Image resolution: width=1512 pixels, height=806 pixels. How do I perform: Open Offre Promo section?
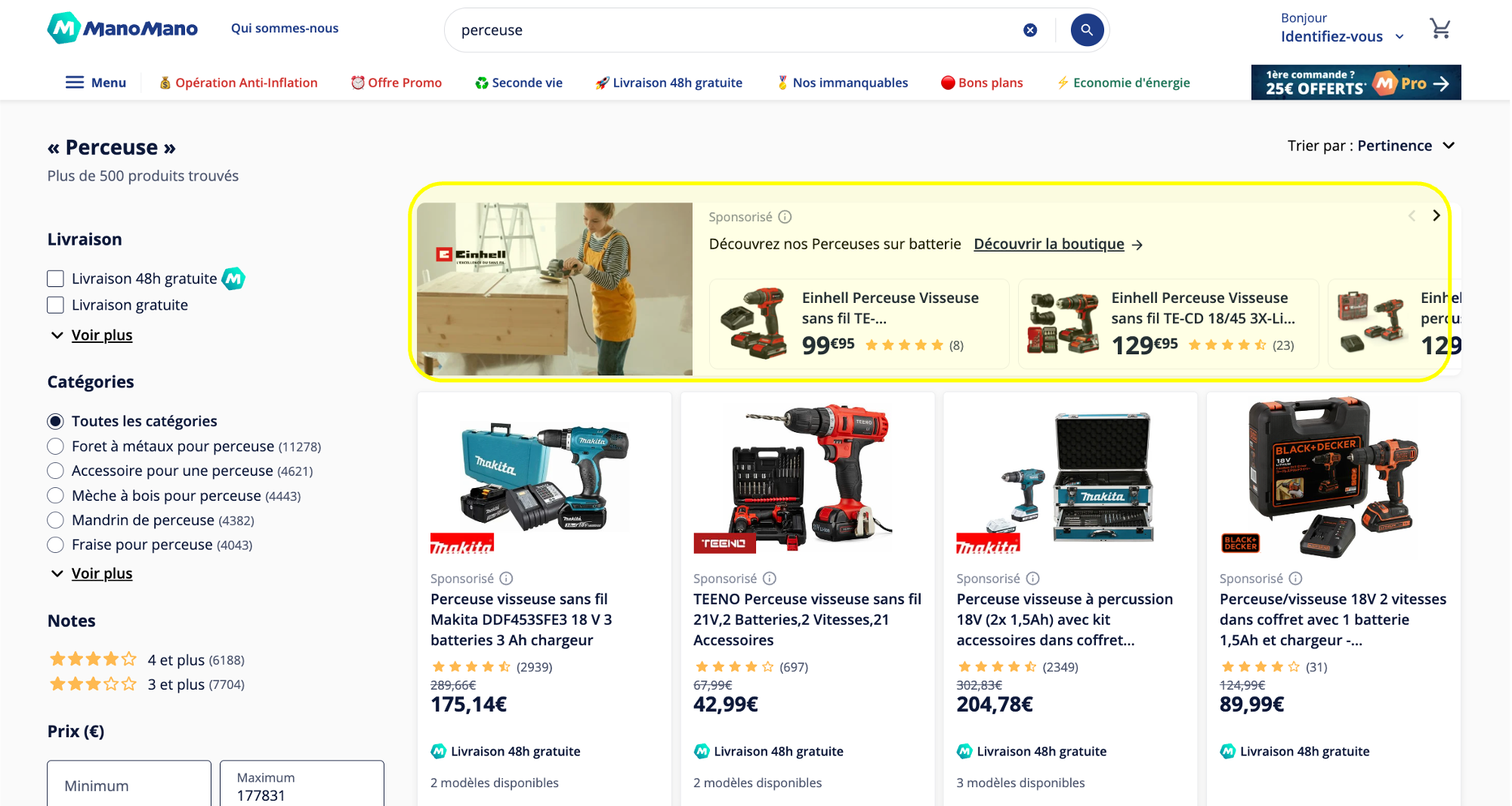(397, 82)
